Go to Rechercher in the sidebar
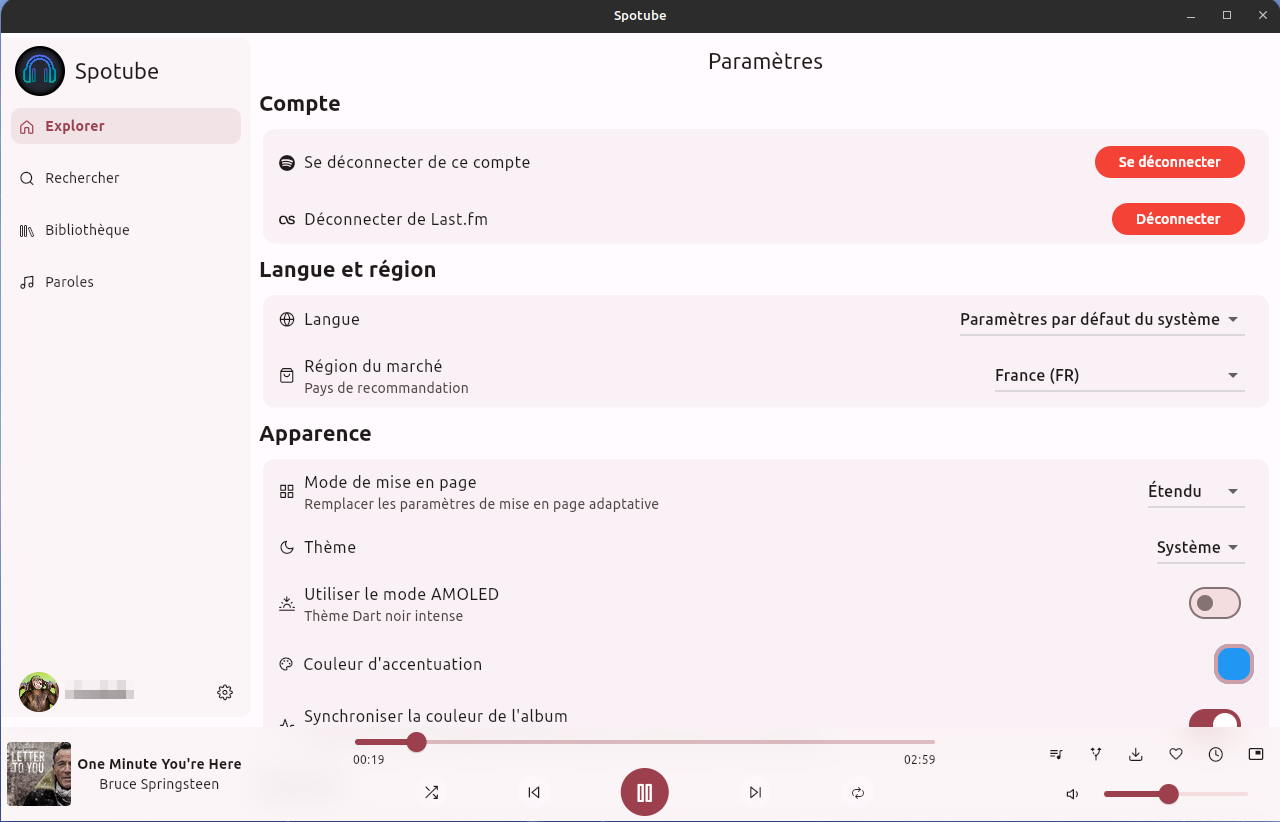The width and height of the screenshot is (1280, 822). [x=82, y=178]
